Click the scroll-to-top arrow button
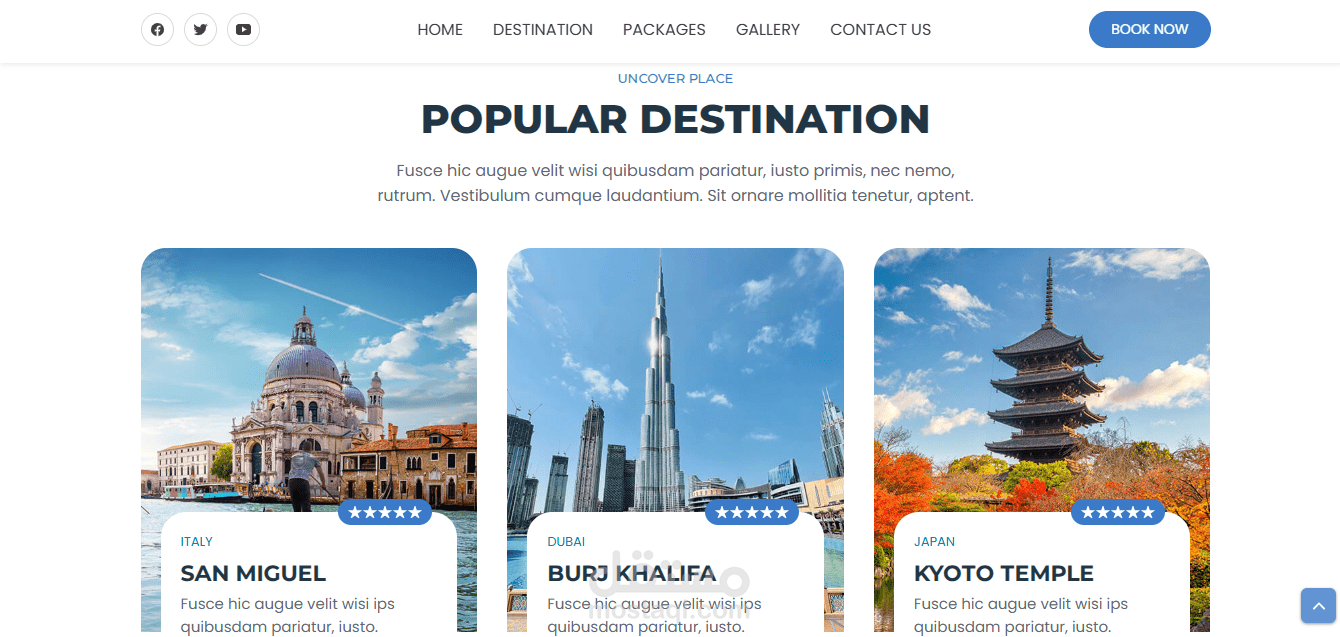Image resolution: width=1340 pixels, height=637 pixels. 1318,606
